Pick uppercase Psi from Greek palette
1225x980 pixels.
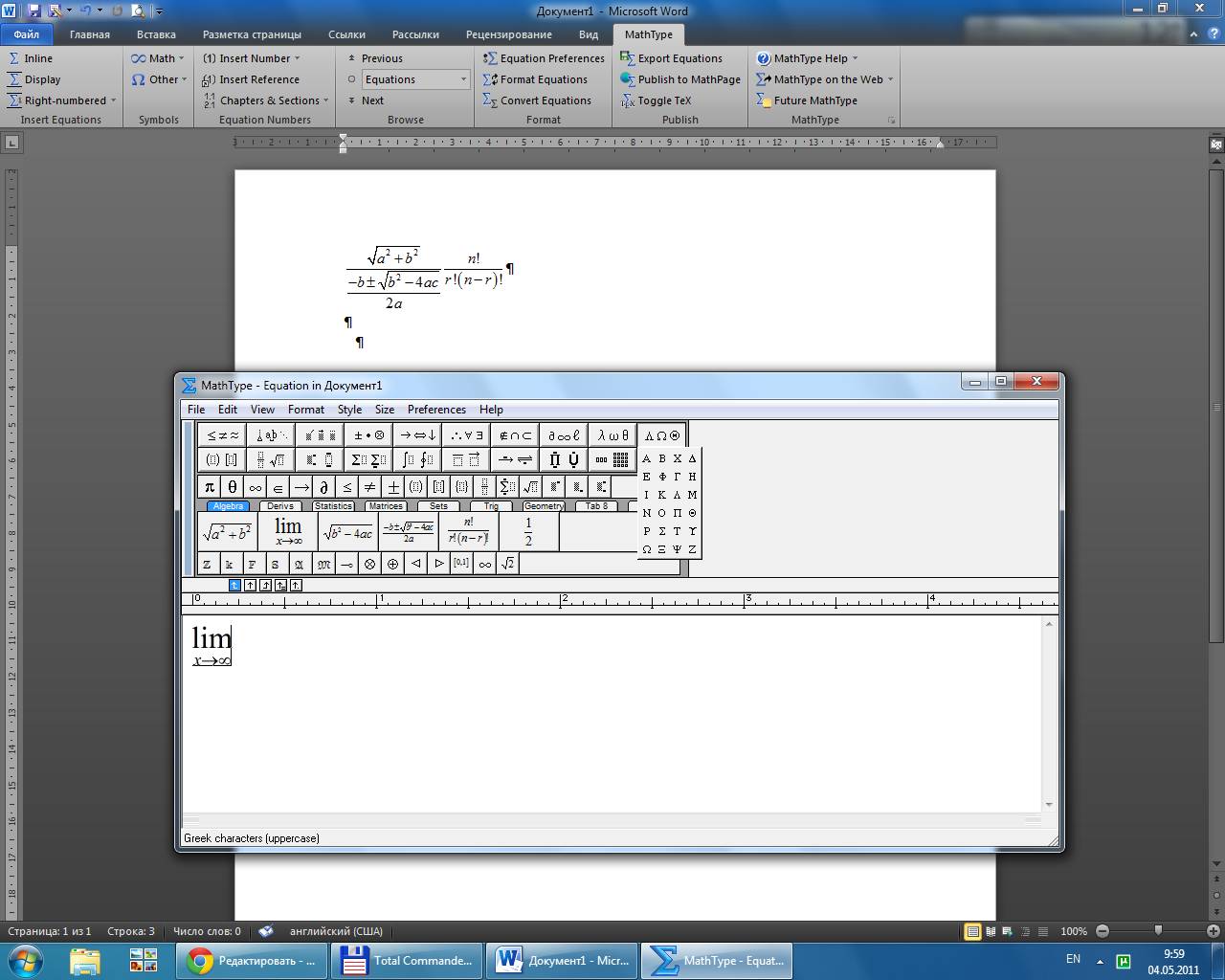coord(678,549)
